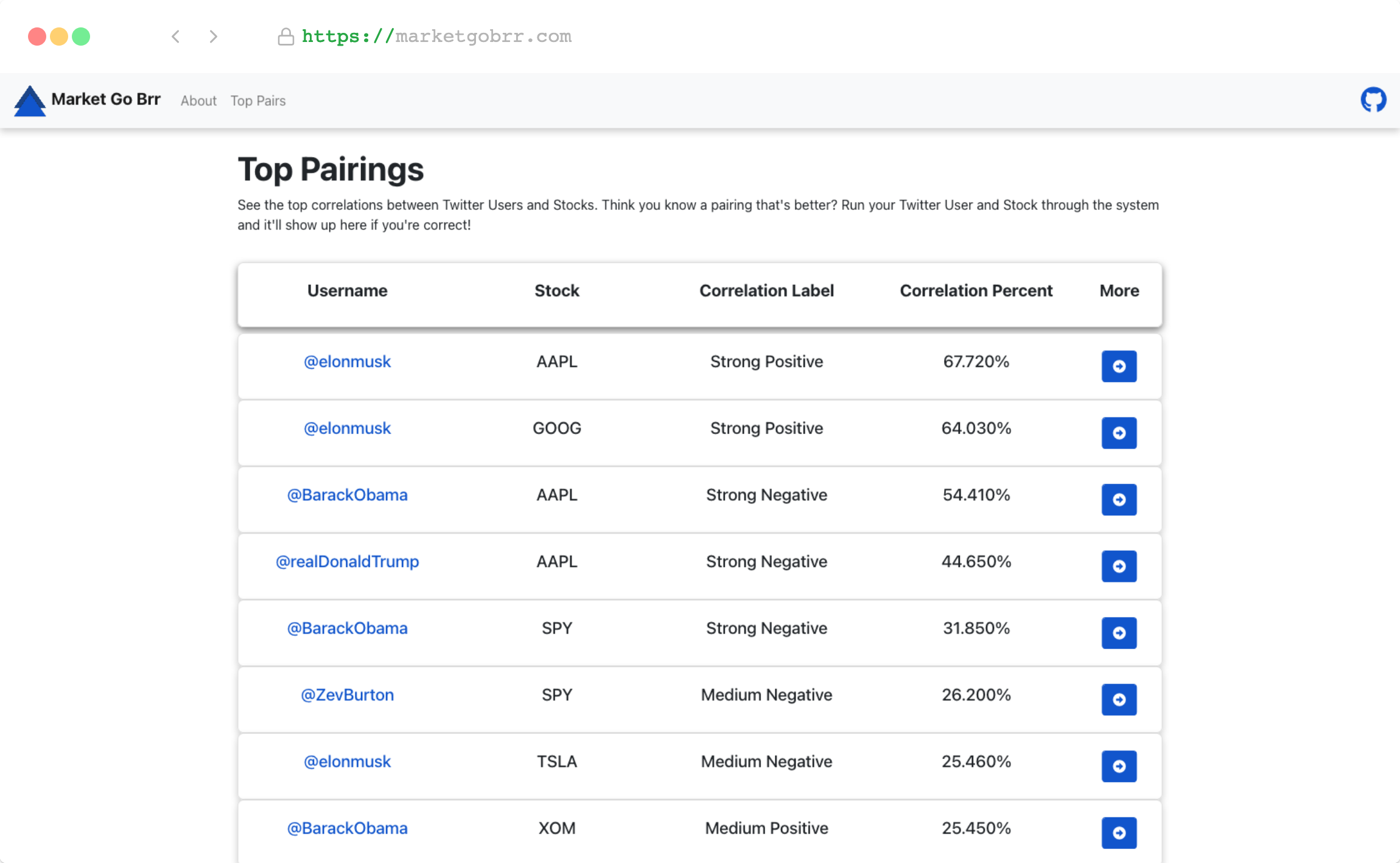Open details arrow for elonmusk AAPL row

(1119, 366)
